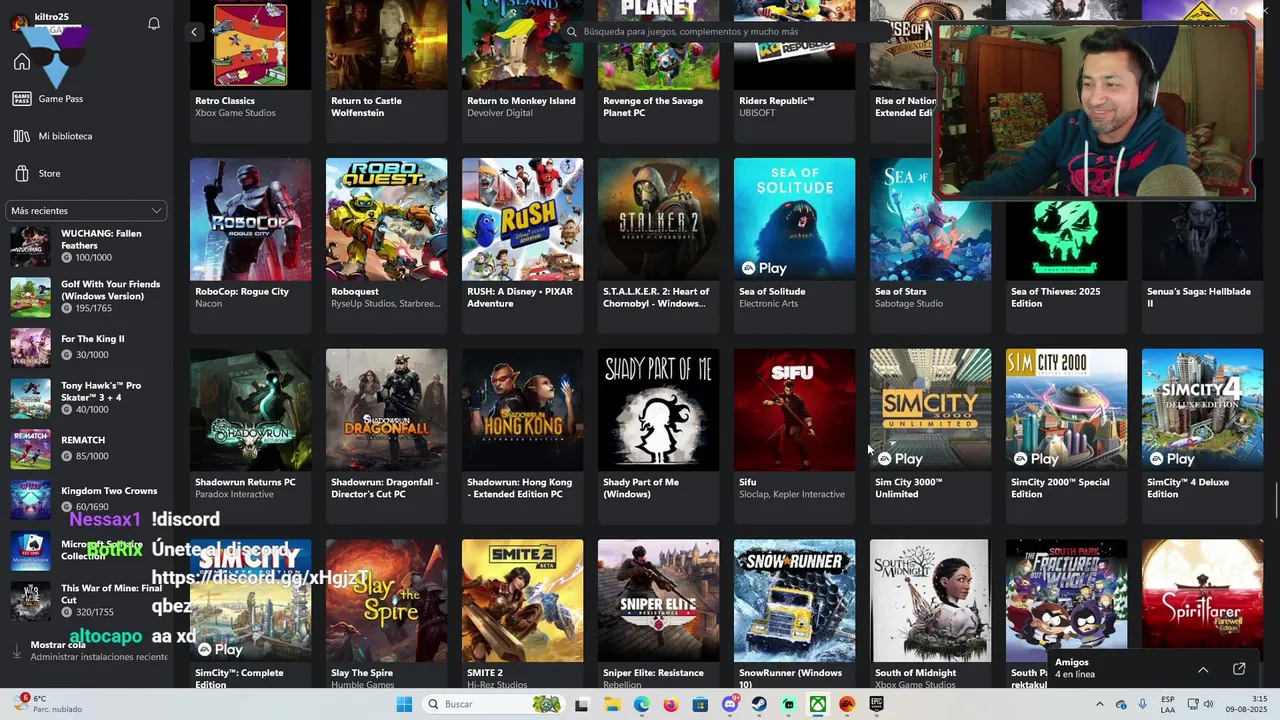The height and width of the screenshot is (720, 1280).
Task: Open Revenge of the Savage Planet tile
Action: (659, 70)
